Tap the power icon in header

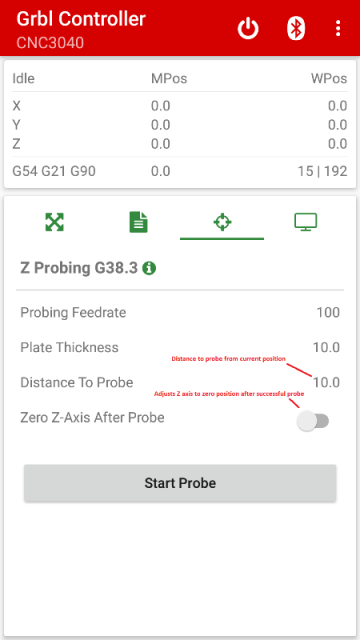coord(248,29)
